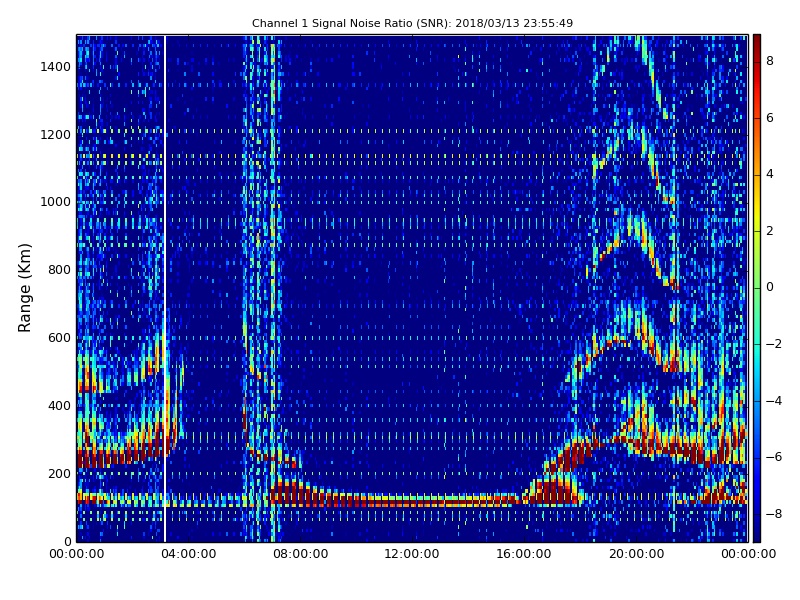800x600 pixels.
Task: Click the 12:00:00 time axis label
Action: tap(412, 554)
